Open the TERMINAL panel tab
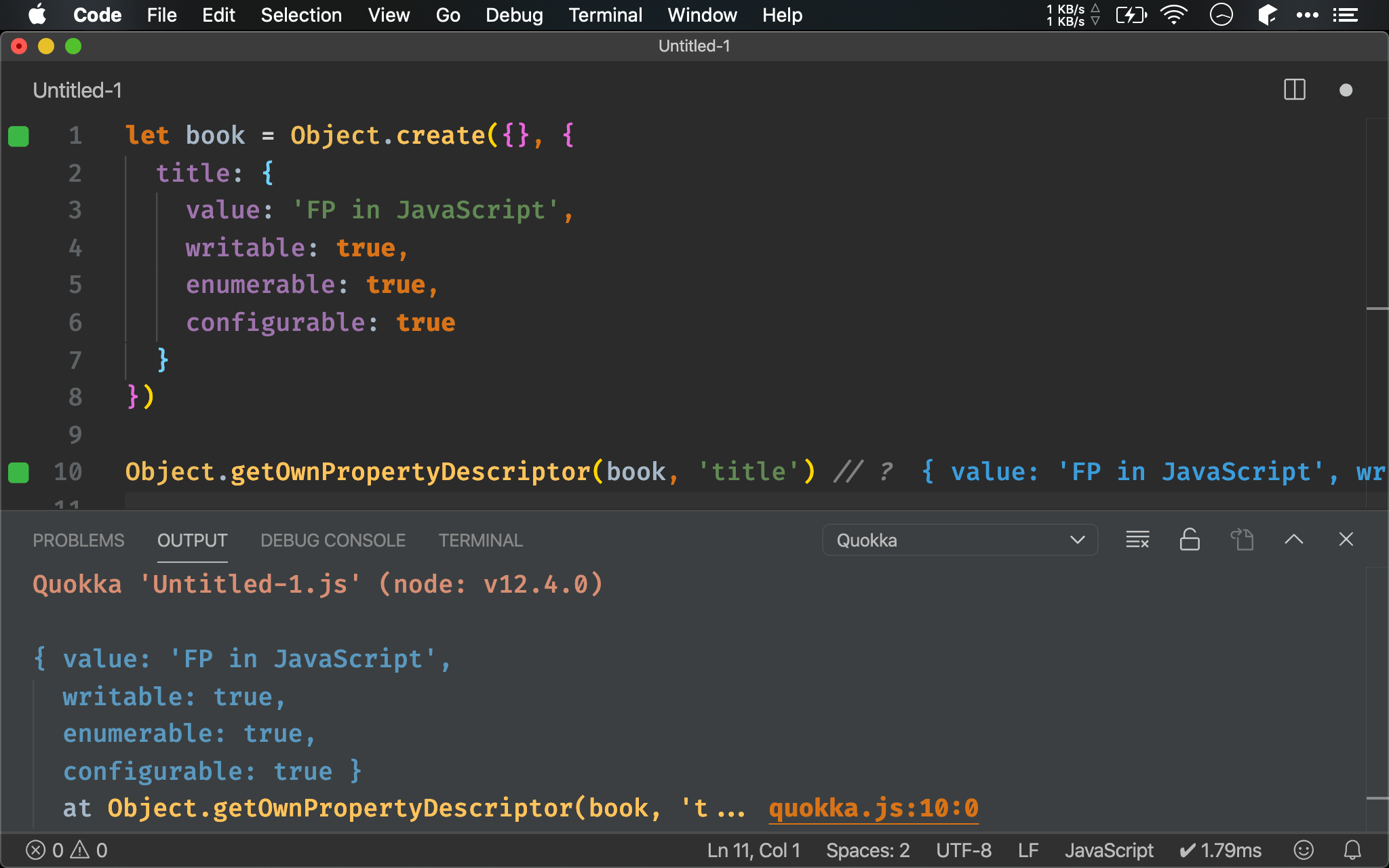This screenshot has height=868, width=1389. pos(480,540)
